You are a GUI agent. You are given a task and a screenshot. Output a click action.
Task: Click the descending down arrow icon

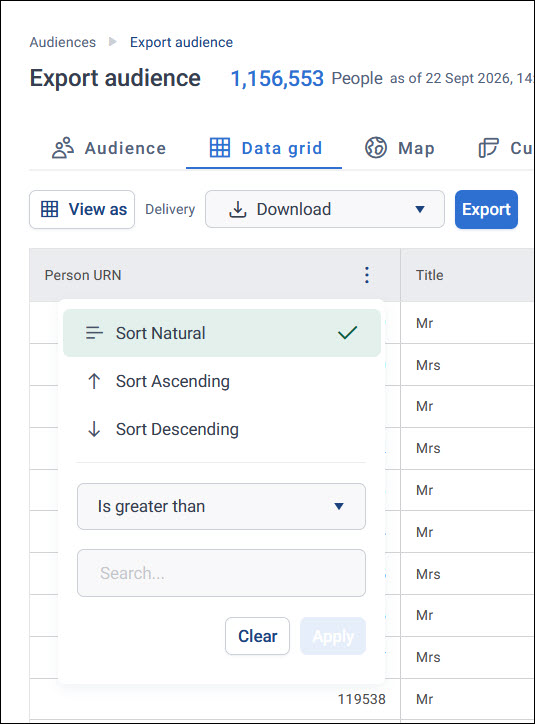coord(94,429)
